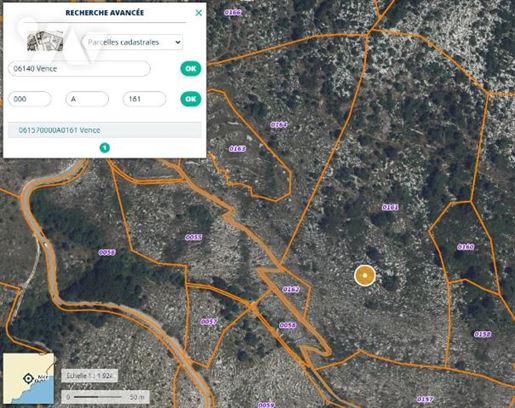Viewport: 515px width, 408px height.
Task: Confirm commune with the first OK button
Action: (x=191, y=69)
